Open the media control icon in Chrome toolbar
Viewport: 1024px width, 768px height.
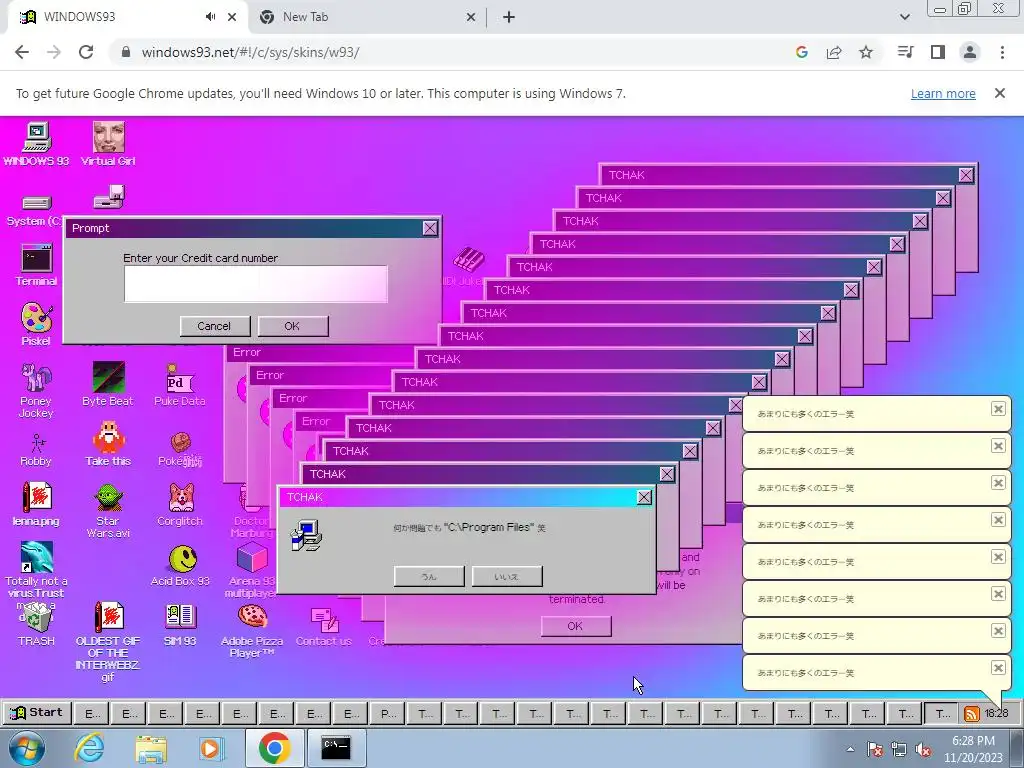click(x=906, y=52)
